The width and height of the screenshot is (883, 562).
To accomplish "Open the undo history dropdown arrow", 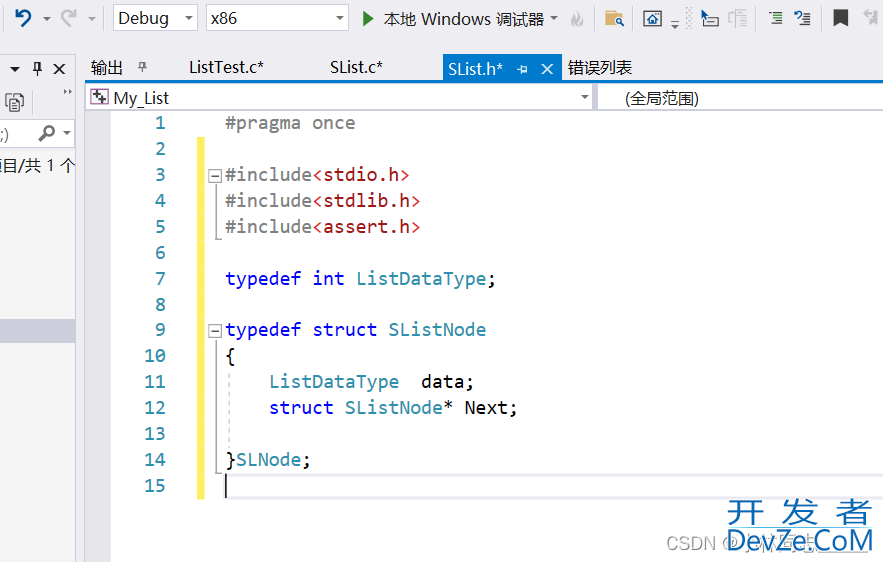I will pos(47,19).
